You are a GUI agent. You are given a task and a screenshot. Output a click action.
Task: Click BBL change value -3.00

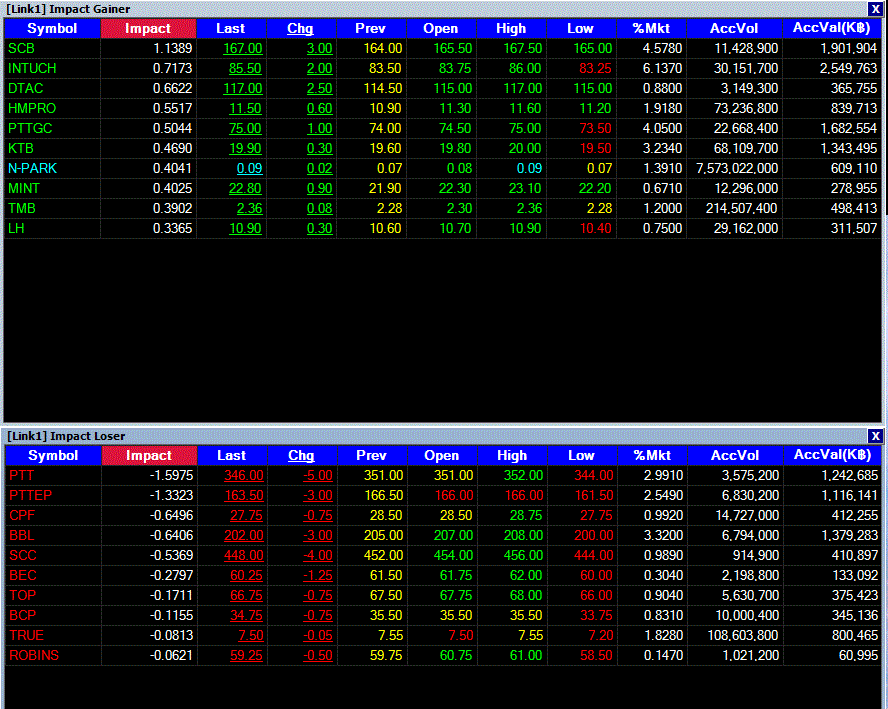click(318, 535)
